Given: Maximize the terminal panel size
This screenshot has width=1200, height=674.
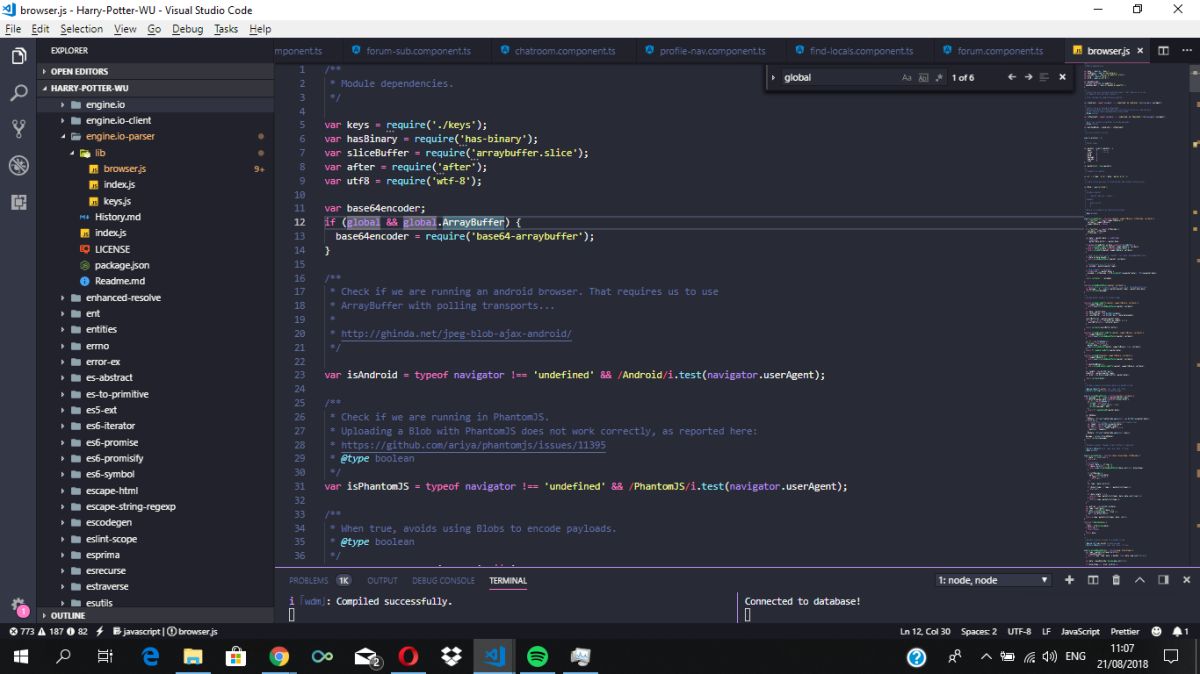Looking at the screenshot, I should (x=1139, y=580).
